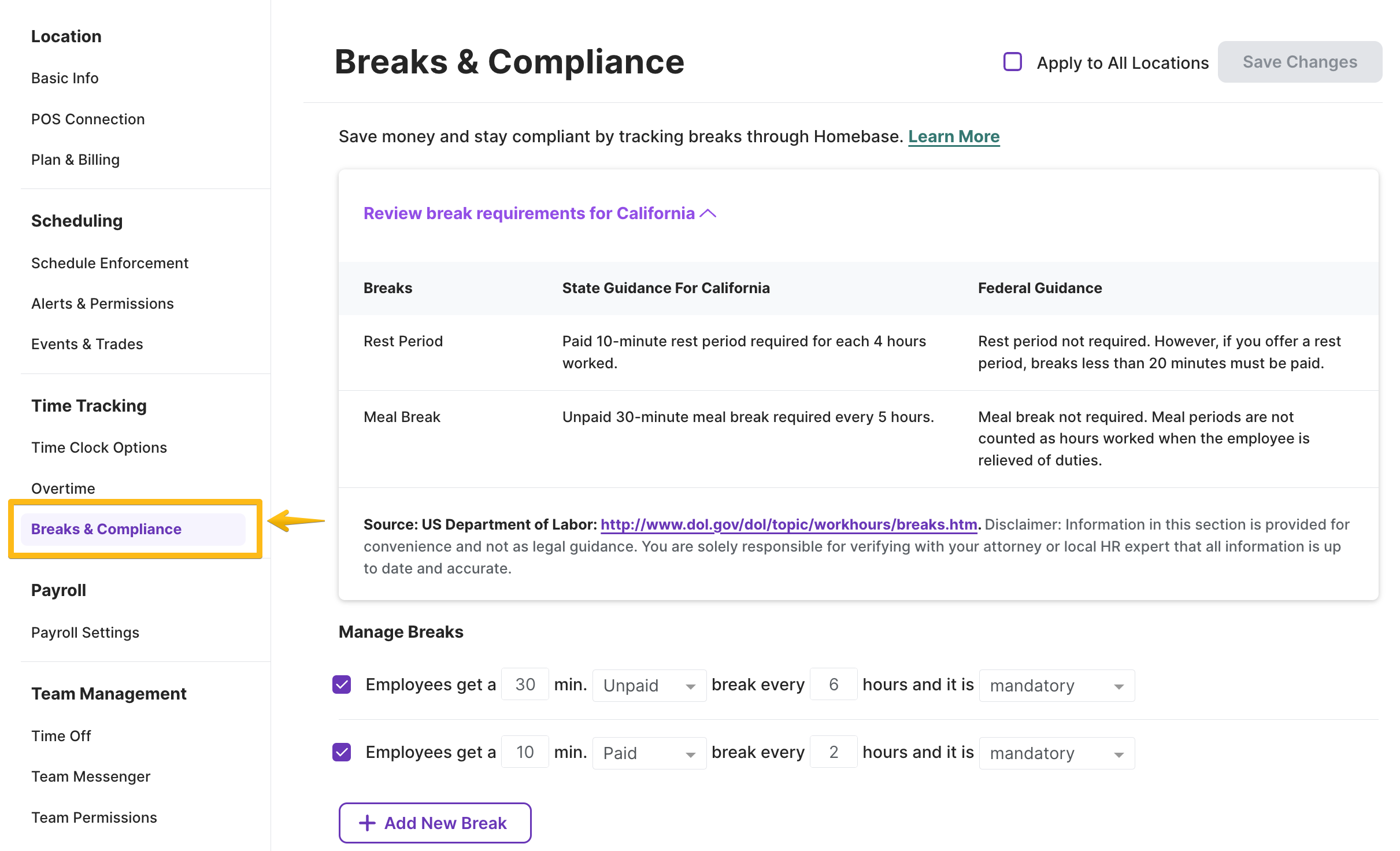Open the Unpaid break type dropdown
Image resolution: width=1400 pixels, height=851 pixels.
pos(649,685)
